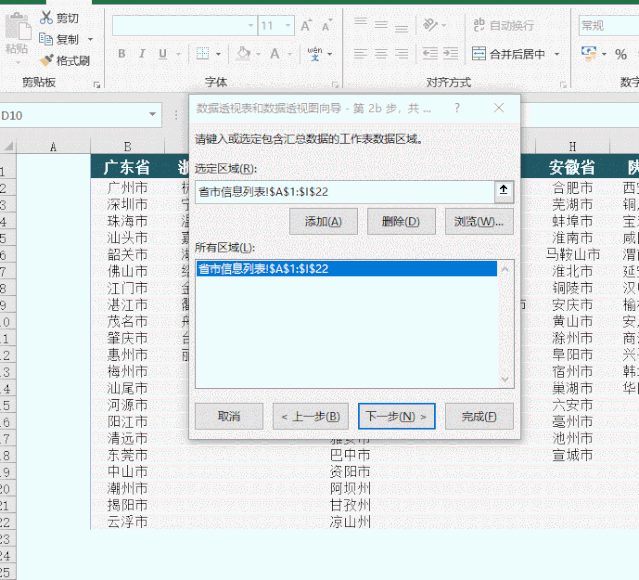Image resolution: width=639 pixels, height=580 pixels.
Task: Click the Copy (复制) icon
Action: [46, 39]
